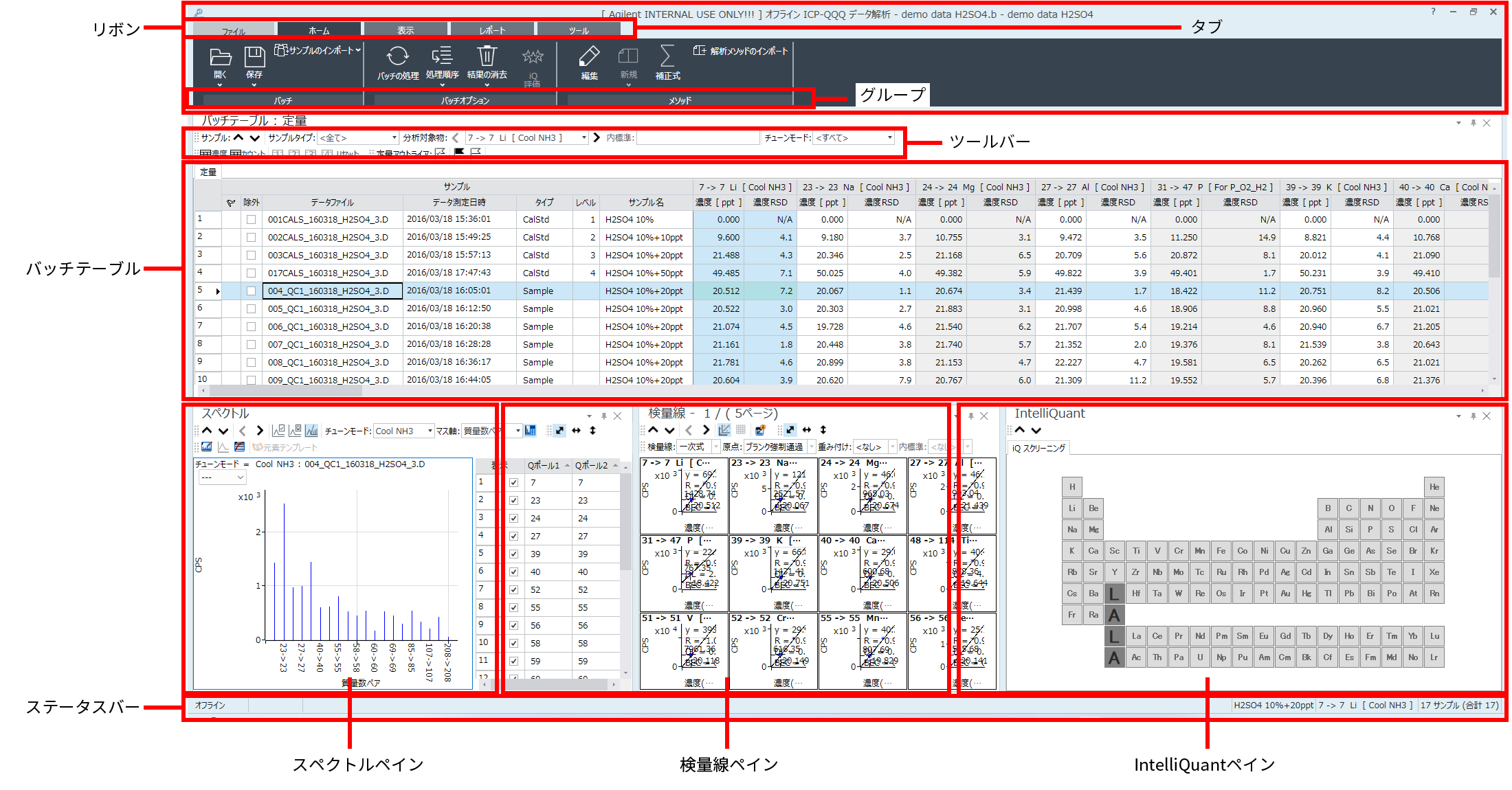Viewport: 1512px width, 790px height.
Task: Expand the サンプルのインポート dropdown arrow
Action: pyautogui.click(x=358, y=50)
